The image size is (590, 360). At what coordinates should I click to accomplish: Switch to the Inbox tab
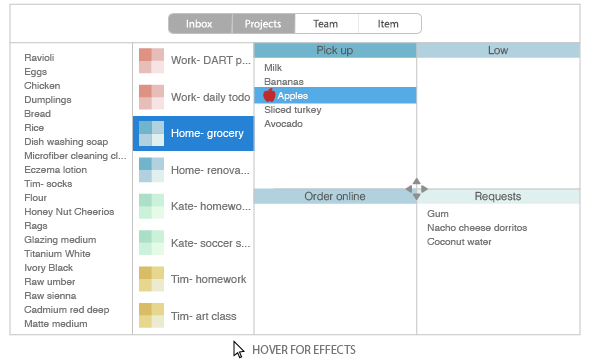pyautogui.click(x=200, y=24)
